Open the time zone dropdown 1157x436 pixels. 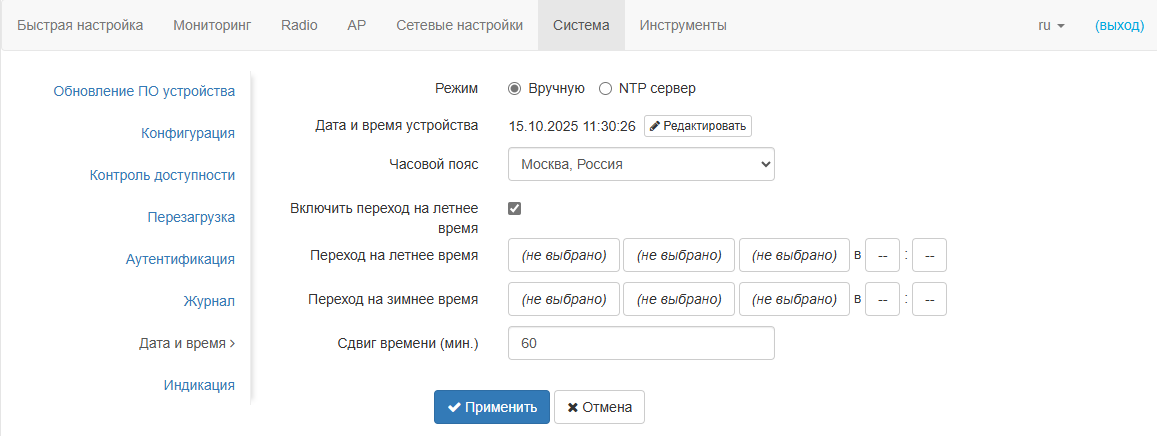[x=641, y=164]
